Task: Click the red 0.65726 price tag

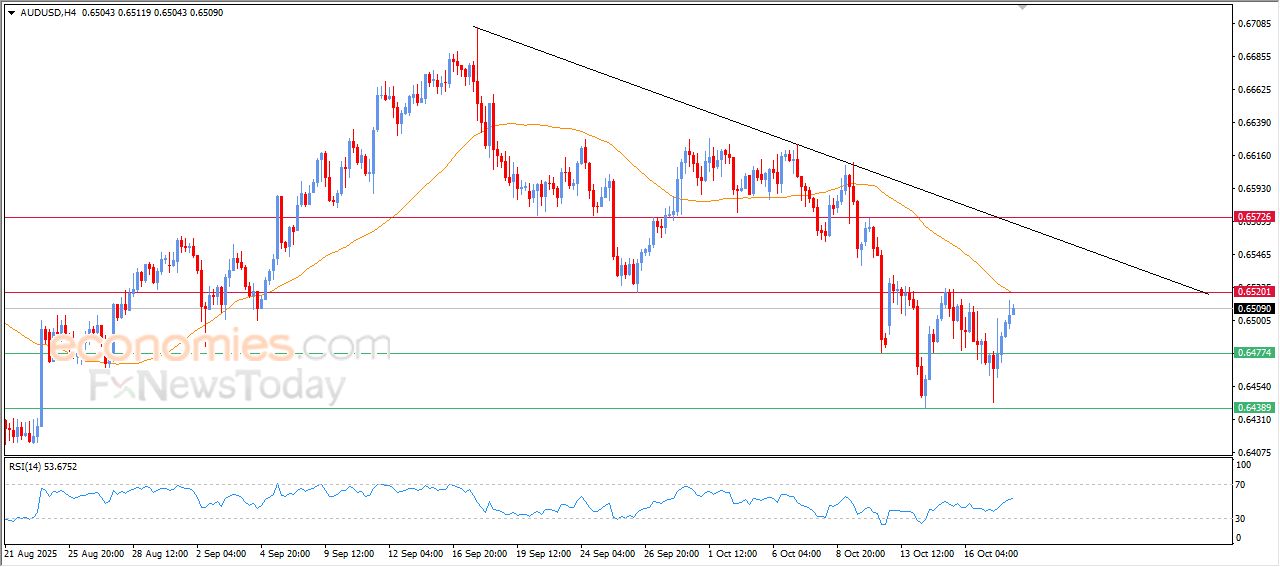Action: point(1253,216)
